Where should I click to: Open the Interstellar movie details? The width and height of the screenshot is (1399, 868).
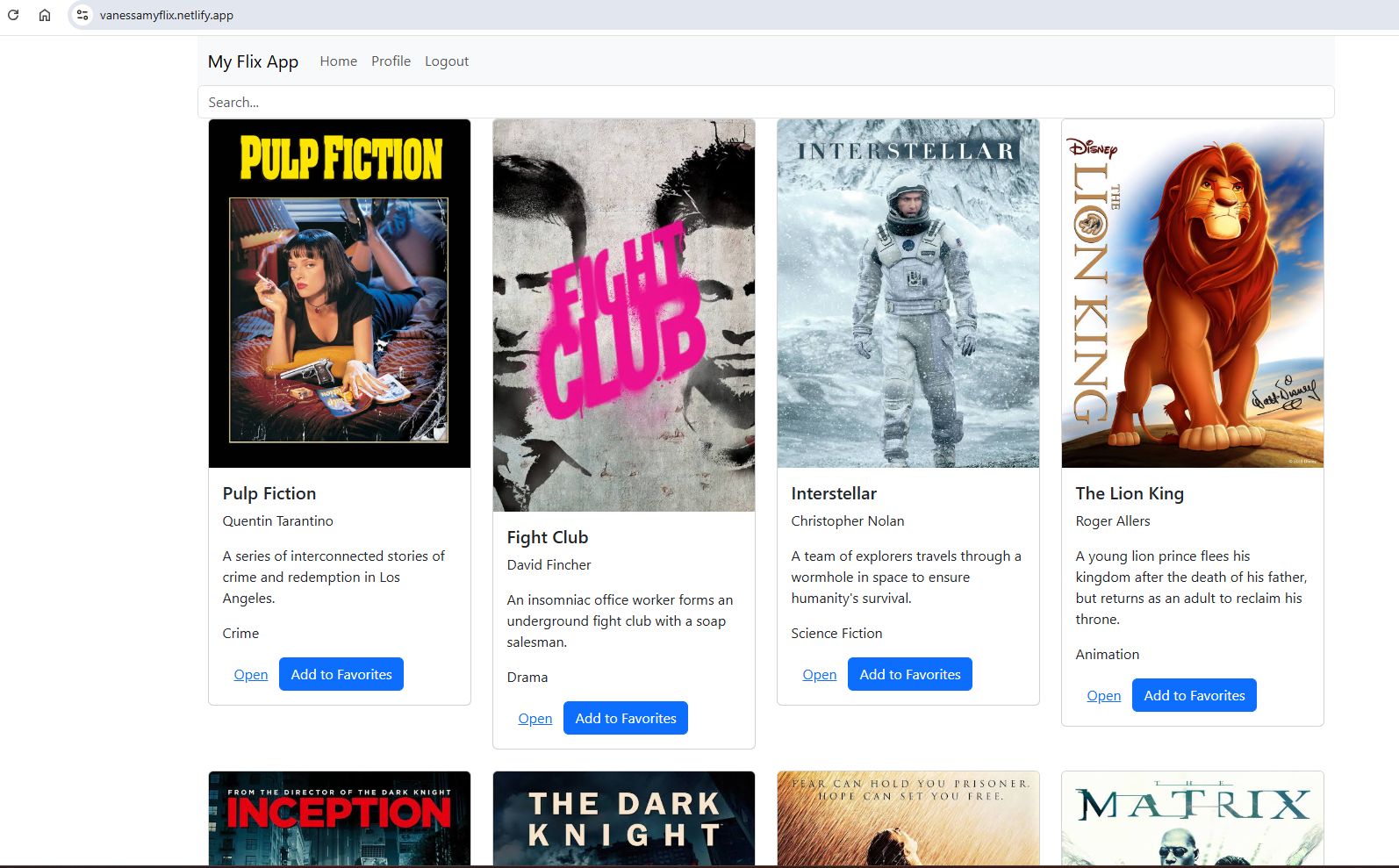[x=820, y=674]
